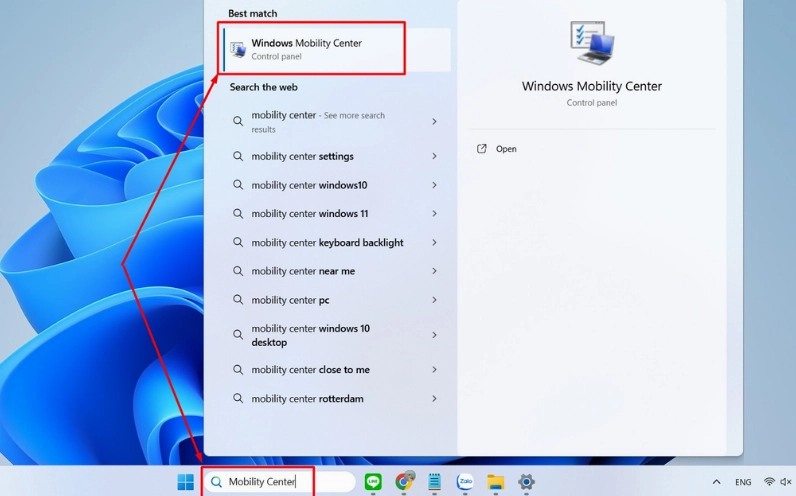
Task: Expand chevron next to 'mobility center close to me'
Action: click(434, 370)
